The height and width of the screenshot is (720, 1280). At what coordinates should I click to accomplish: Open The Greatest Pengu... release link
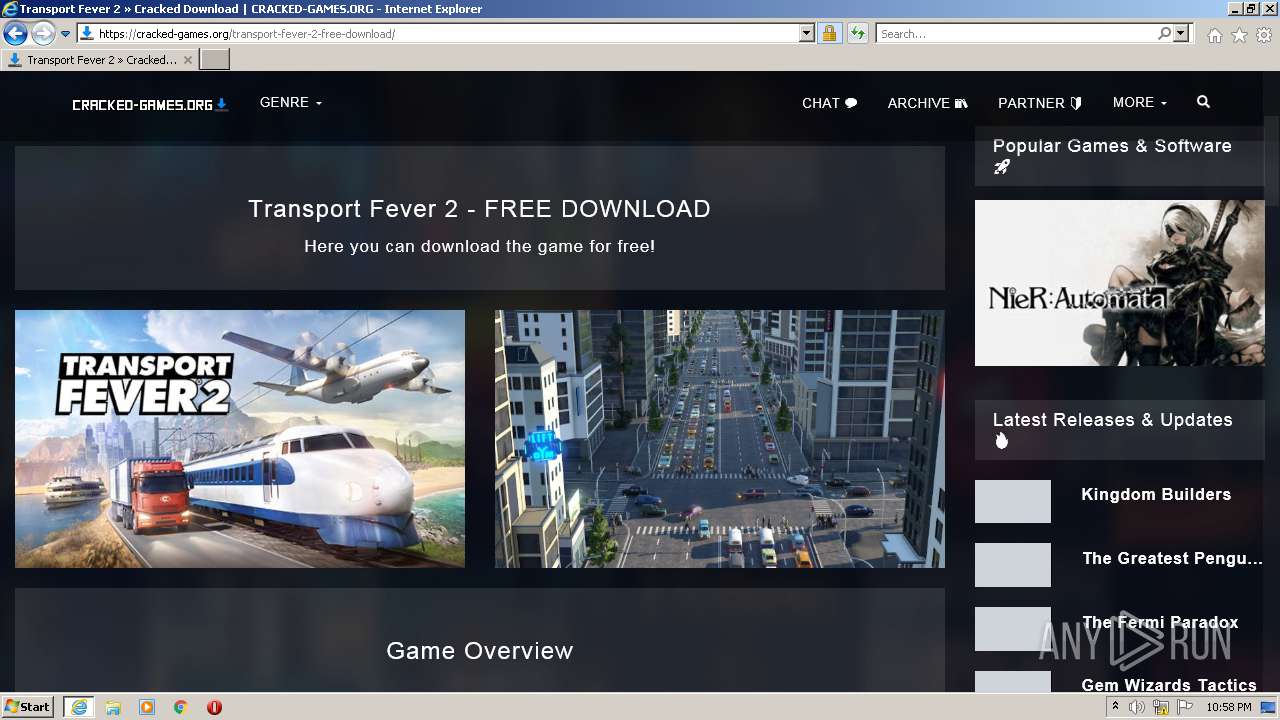pos(1173,559)
